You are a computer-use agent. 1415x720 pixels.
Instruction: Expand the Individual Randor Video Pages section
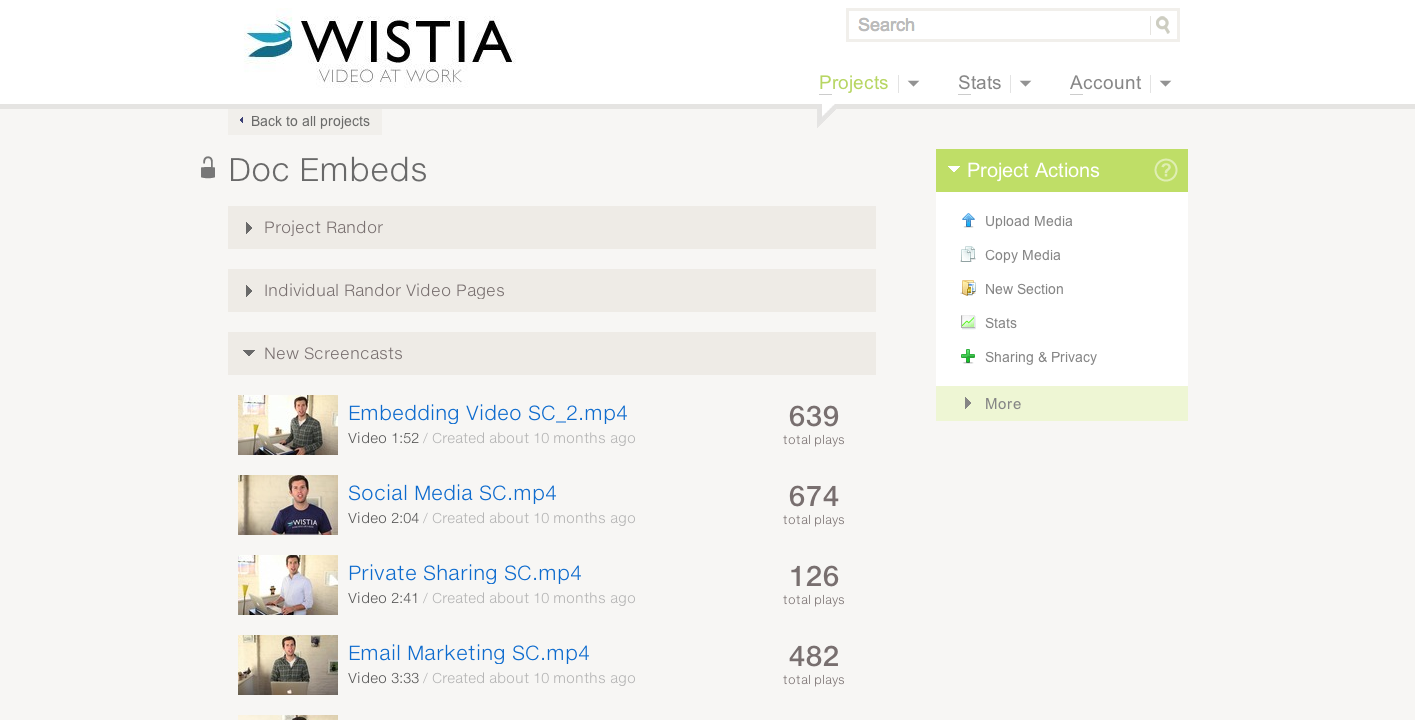coord(552,291)
